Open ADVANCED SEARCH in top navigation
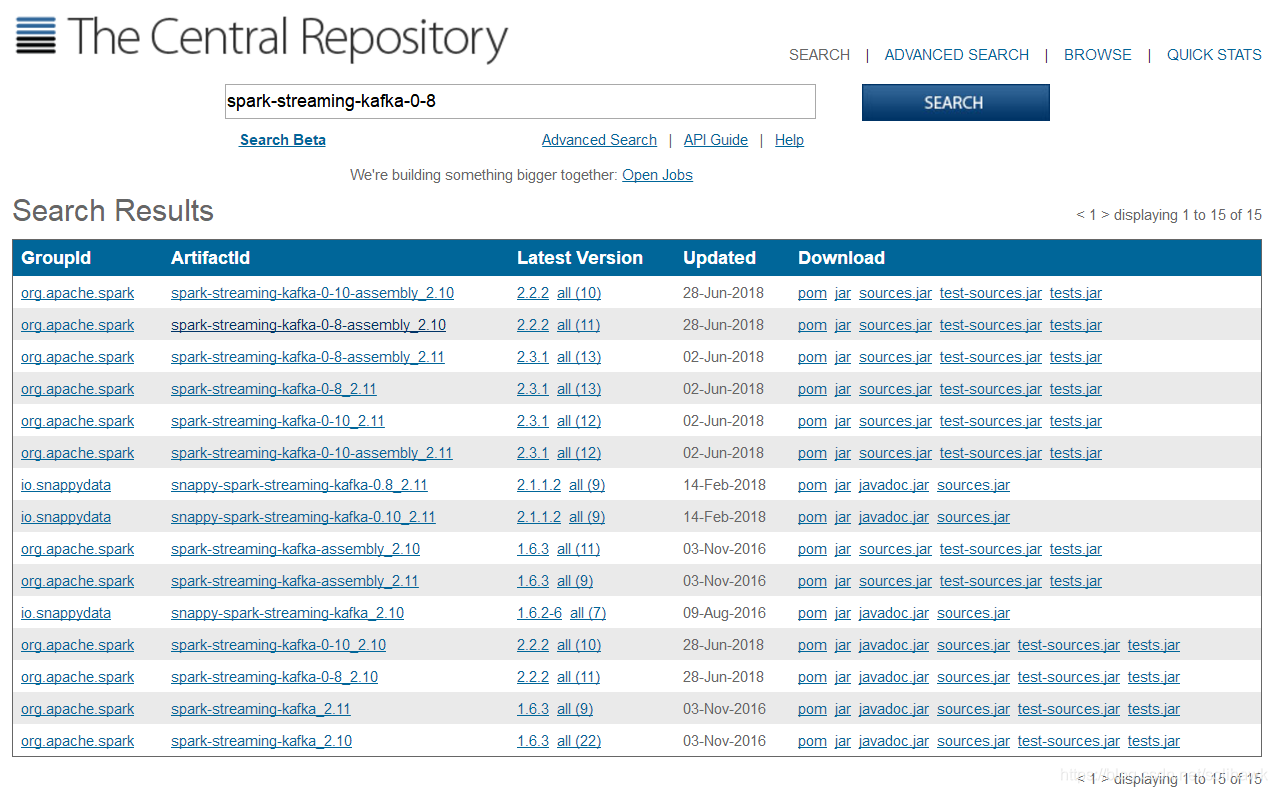 point(956,55)
